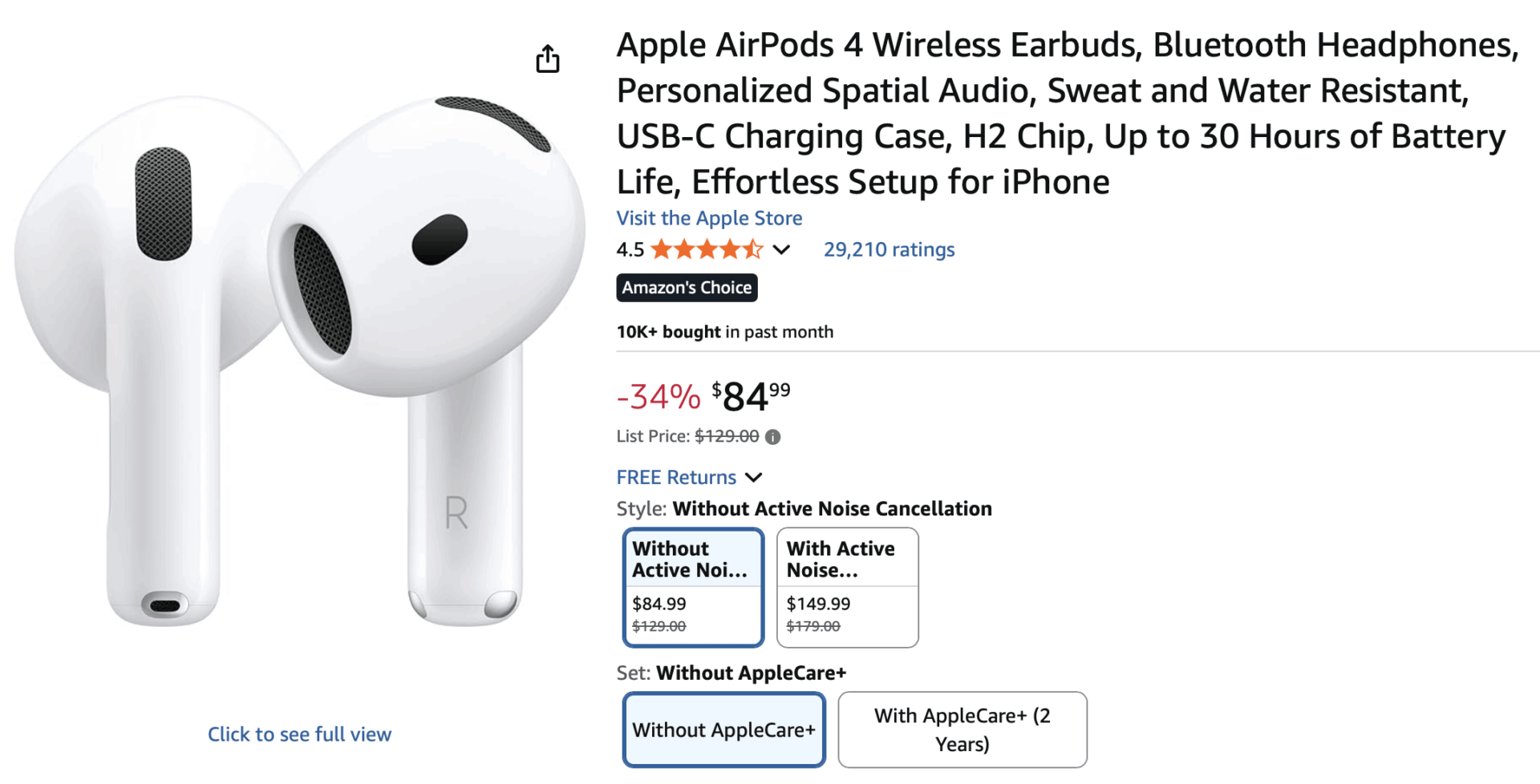Click the info icon next to List Price
The width and height of the screenshot is (1540, 784).
click(772, 436)
